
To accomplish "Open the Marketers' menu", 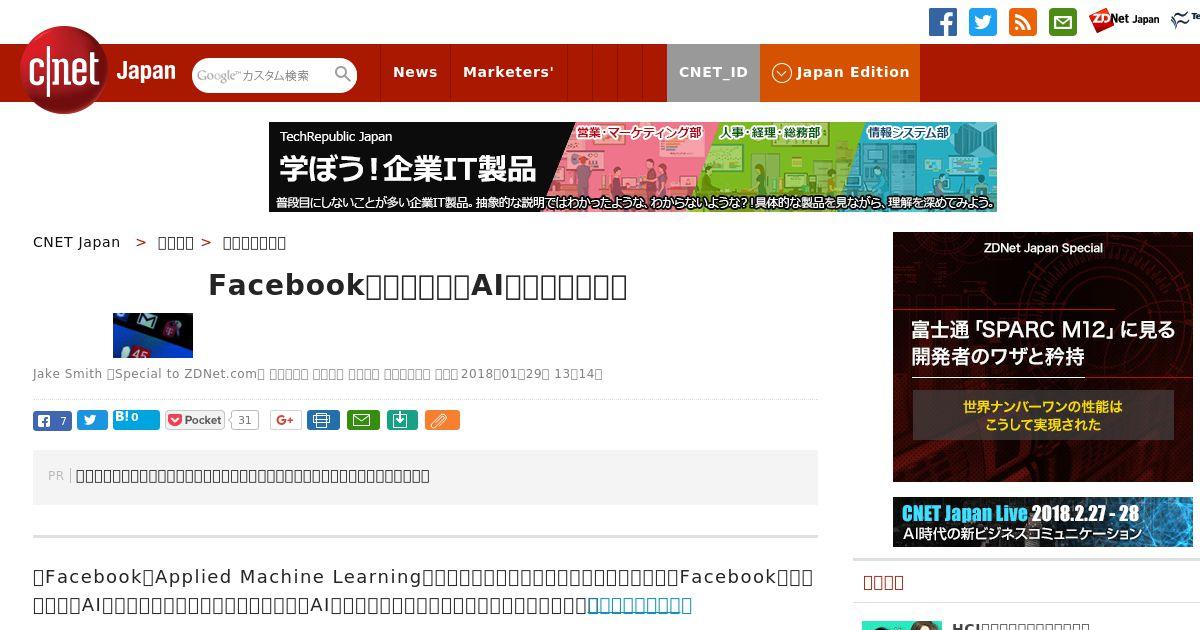I will coord(508,73).
